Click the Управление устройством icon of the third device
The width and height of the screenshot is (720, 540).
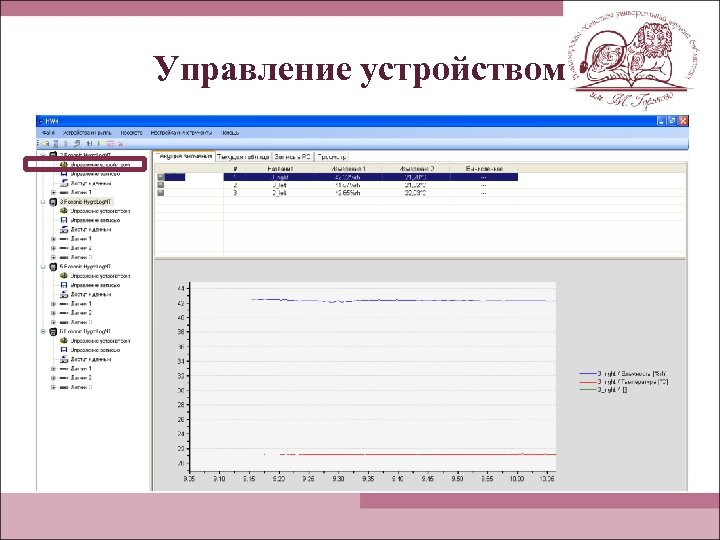64,276
